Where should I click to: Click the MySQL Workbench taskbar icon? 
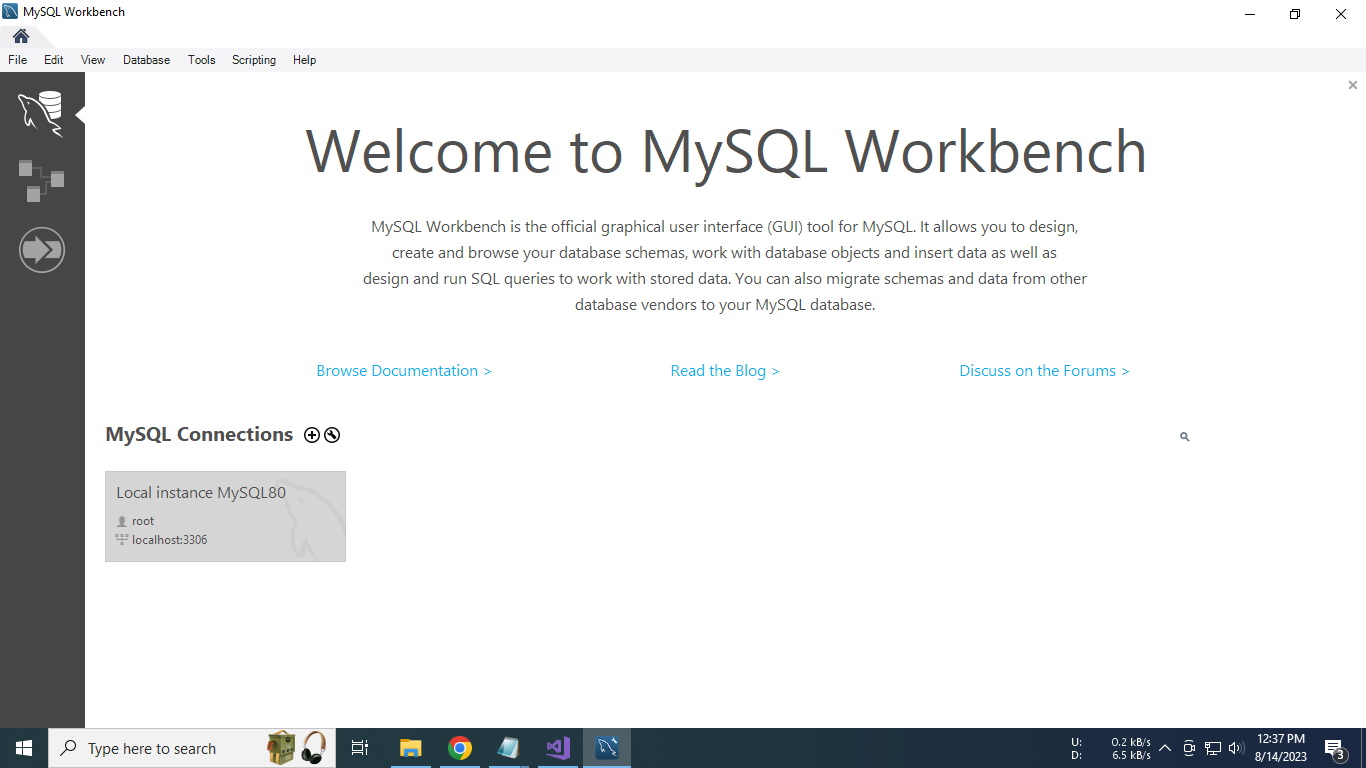pyautogui.click(x=607, y=748)
